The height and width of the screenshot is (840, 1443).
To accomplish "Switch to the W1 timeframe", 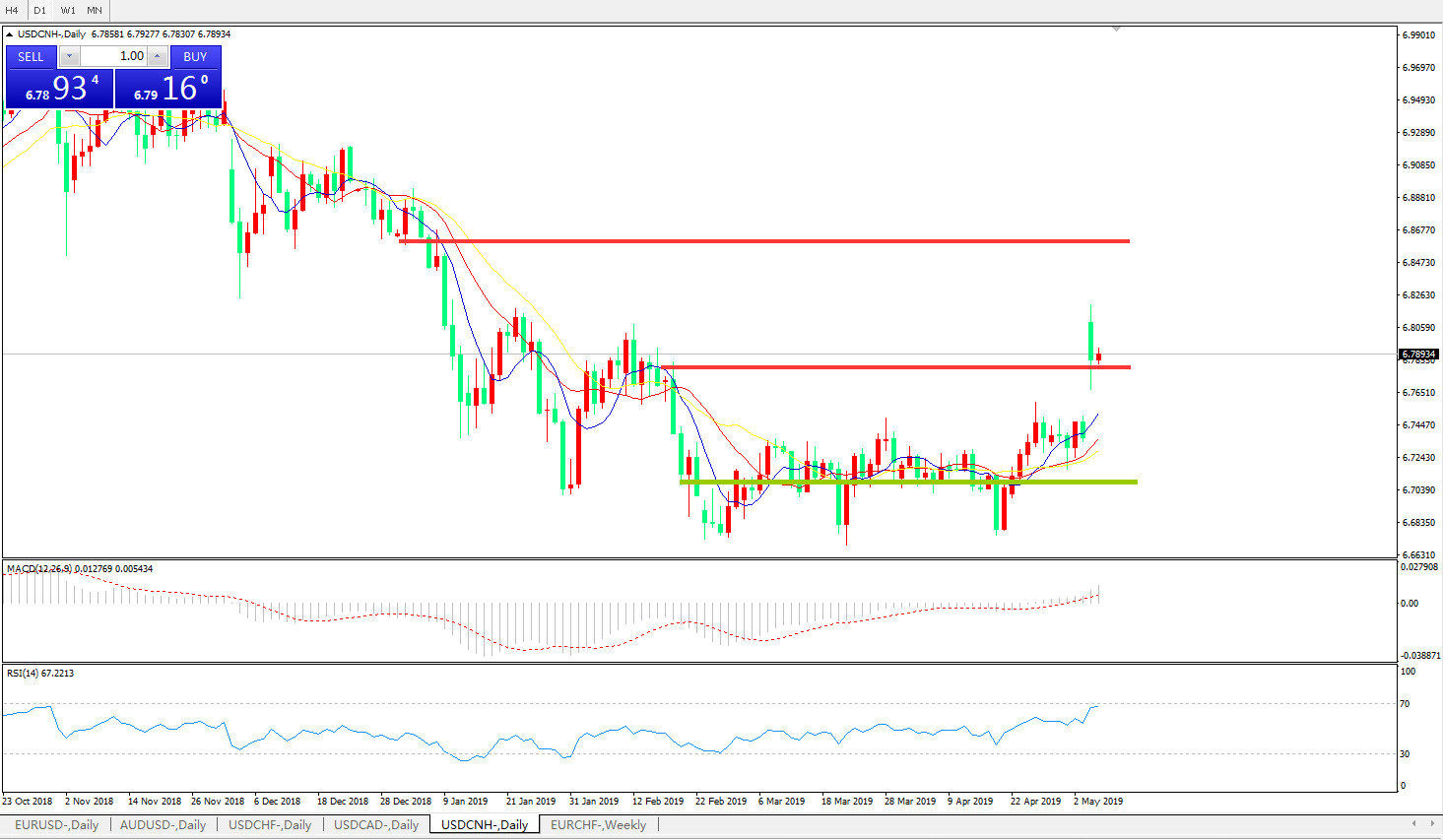I will point(68,10).
